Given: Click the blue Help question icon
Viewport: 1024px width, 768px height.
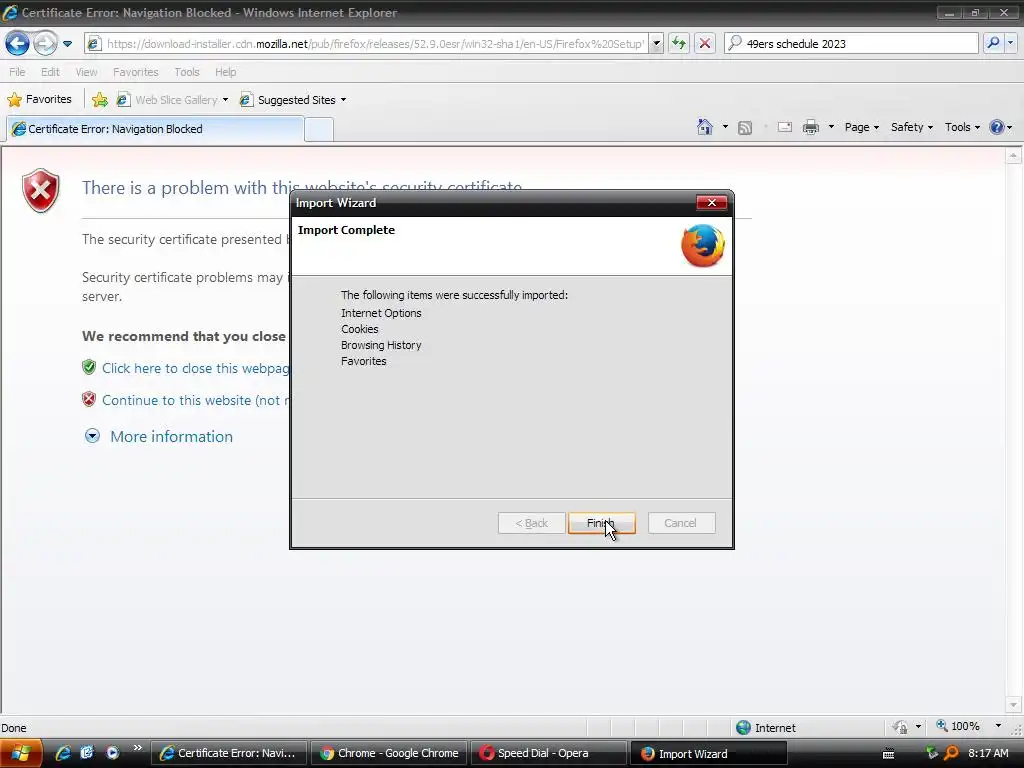Looking at the screenshot, I should [997, 127].
